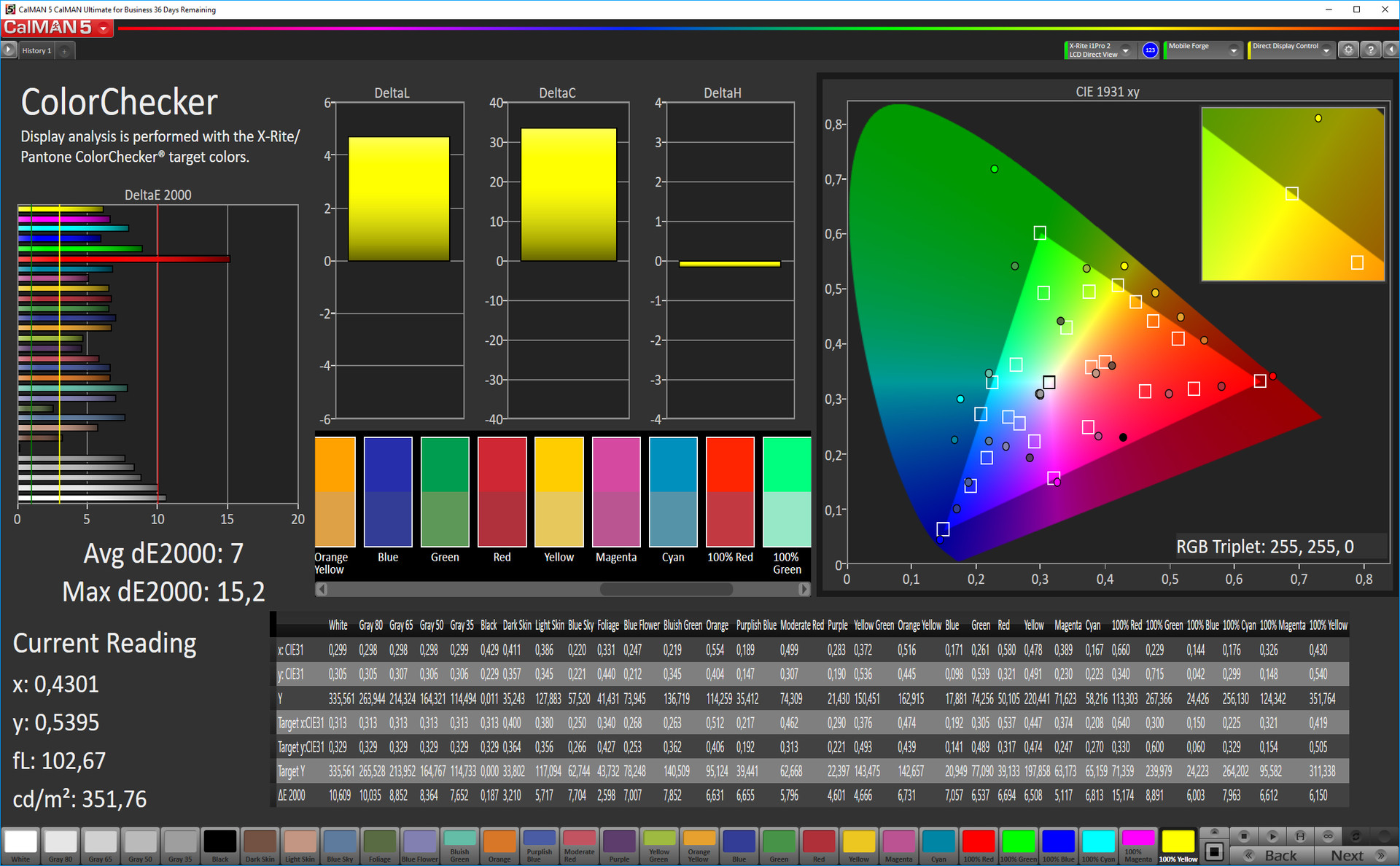Open the Mobile Forge source dropdown
Image resolution: width=1400 pixels, height=866 pixels.
click(1233, 50)
